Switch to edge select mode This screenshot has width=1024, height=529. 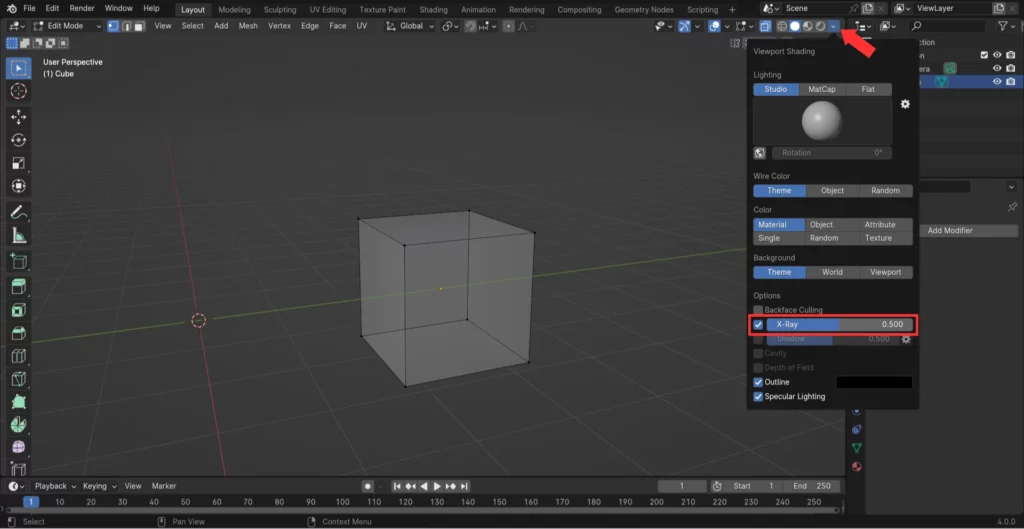tap(127, 26)
